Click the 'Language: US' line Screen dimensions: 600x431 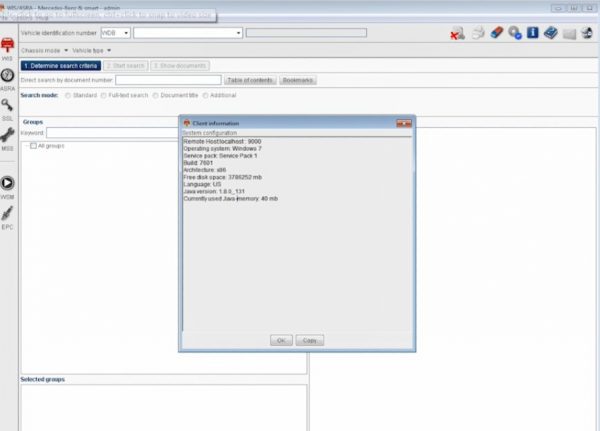[x=202, y=184]
